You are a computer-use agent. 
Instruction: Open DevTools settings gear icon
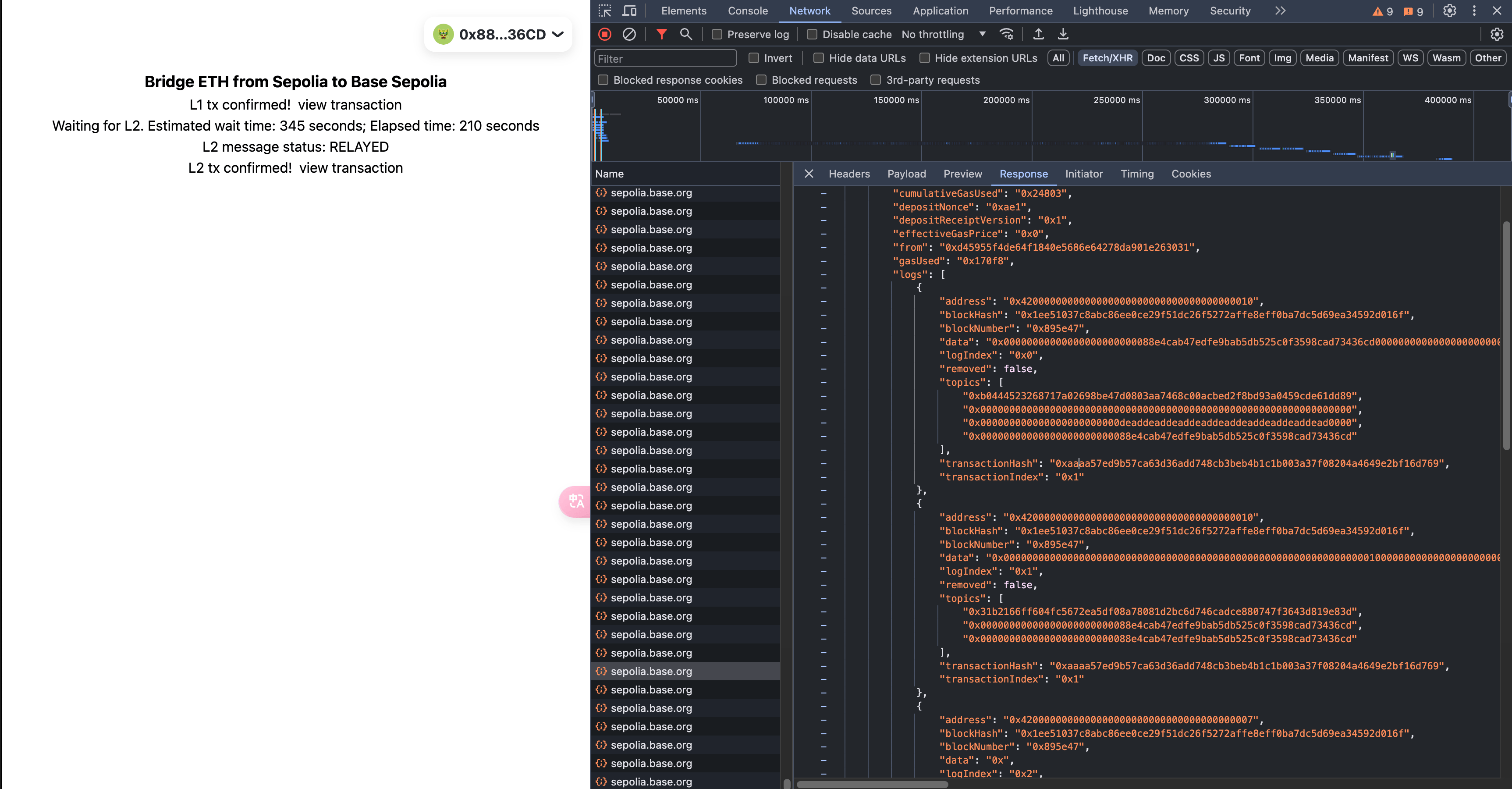pyautogui.click(x=1450, y=11)
